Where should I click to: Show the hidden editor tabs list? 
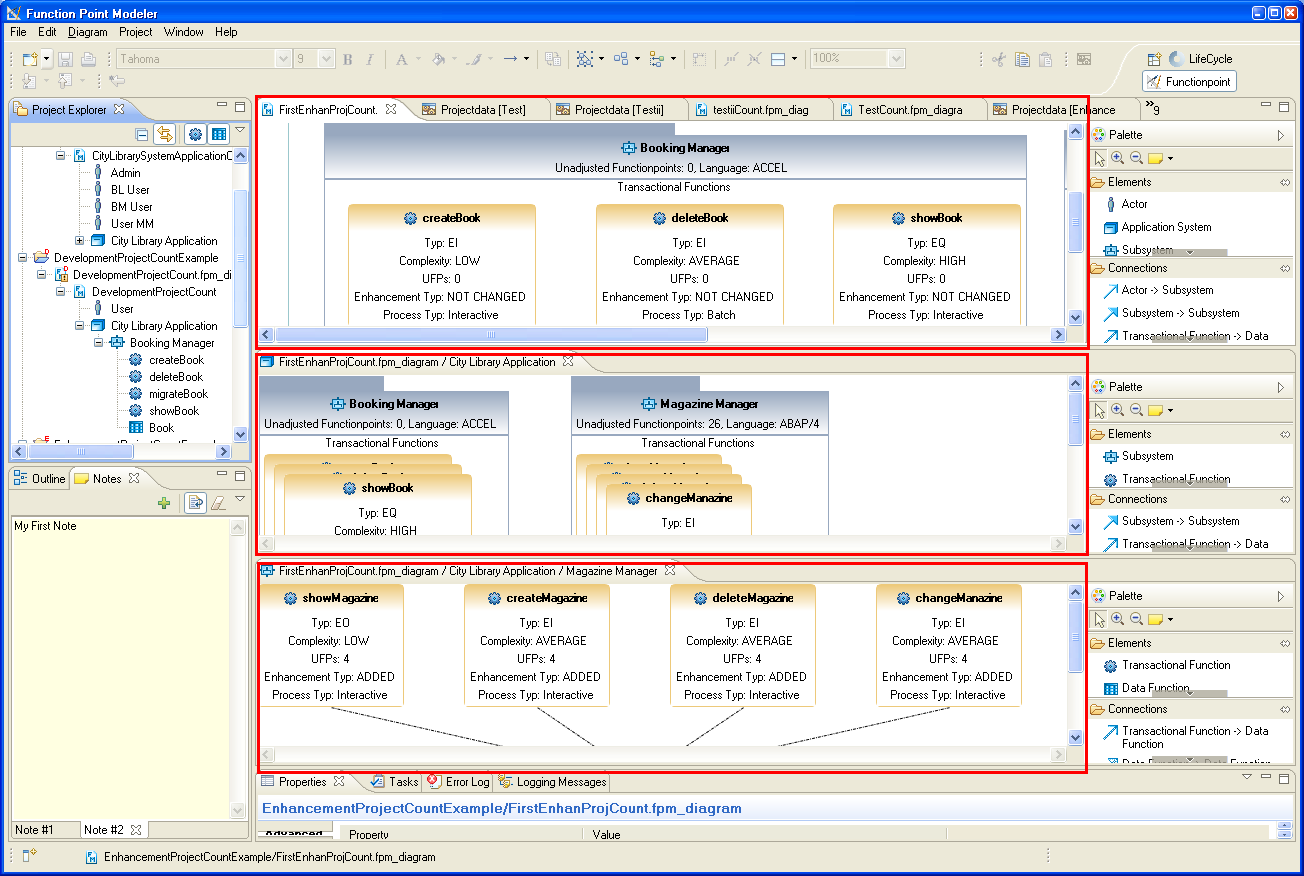point(1152,108)
